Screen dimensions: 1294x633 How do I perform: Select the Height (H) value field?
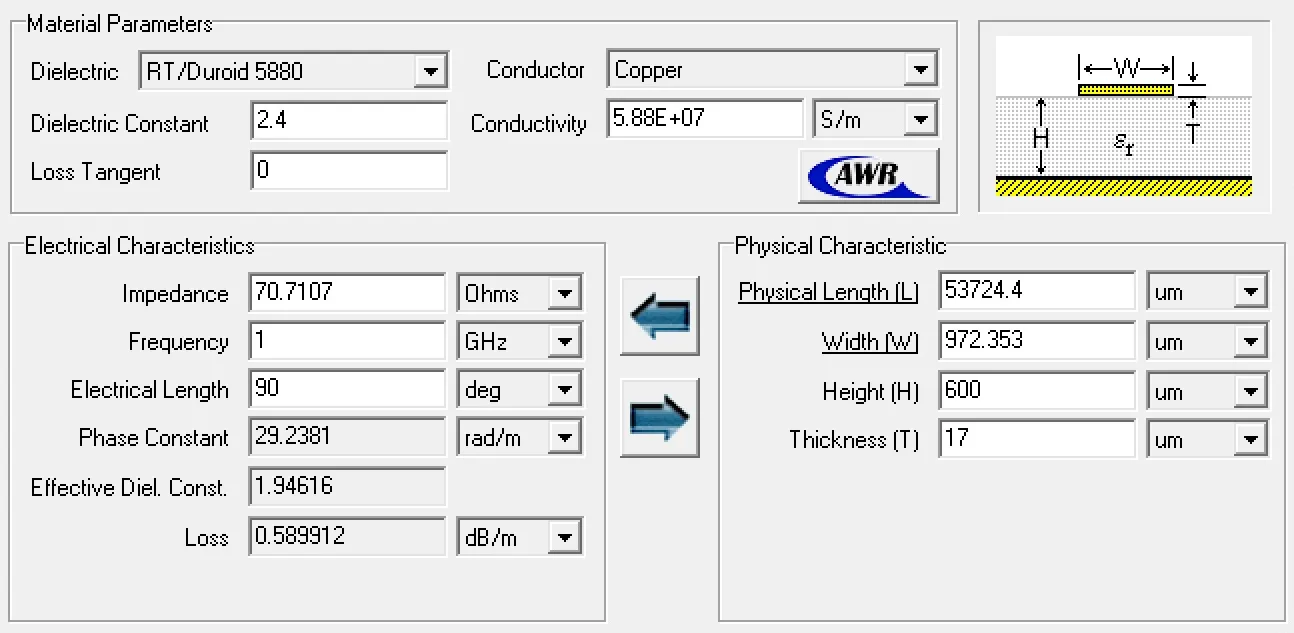coord(1036,390)
